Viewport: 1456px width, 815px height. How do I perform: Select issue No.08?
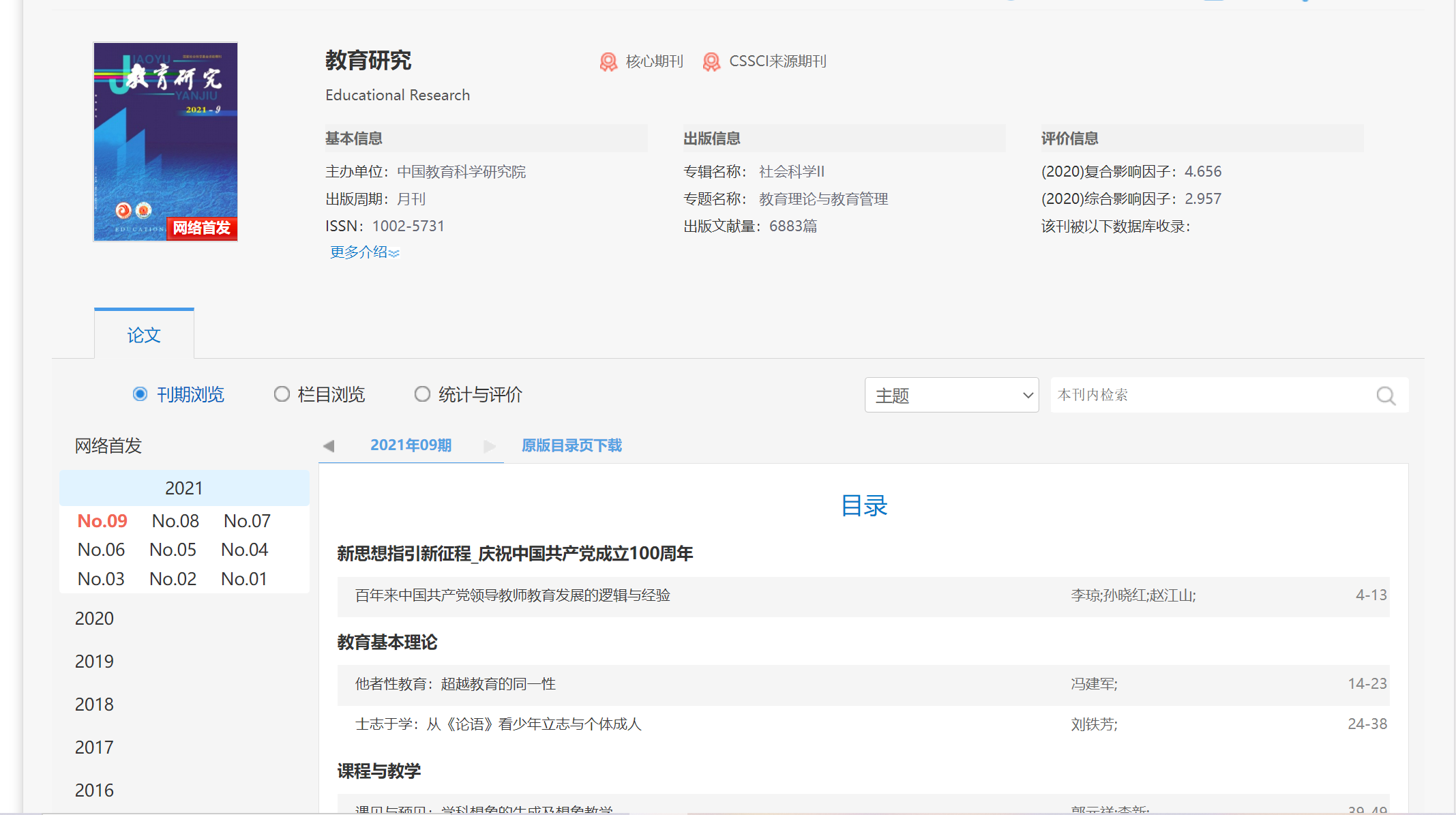click(x=175, y=521)
